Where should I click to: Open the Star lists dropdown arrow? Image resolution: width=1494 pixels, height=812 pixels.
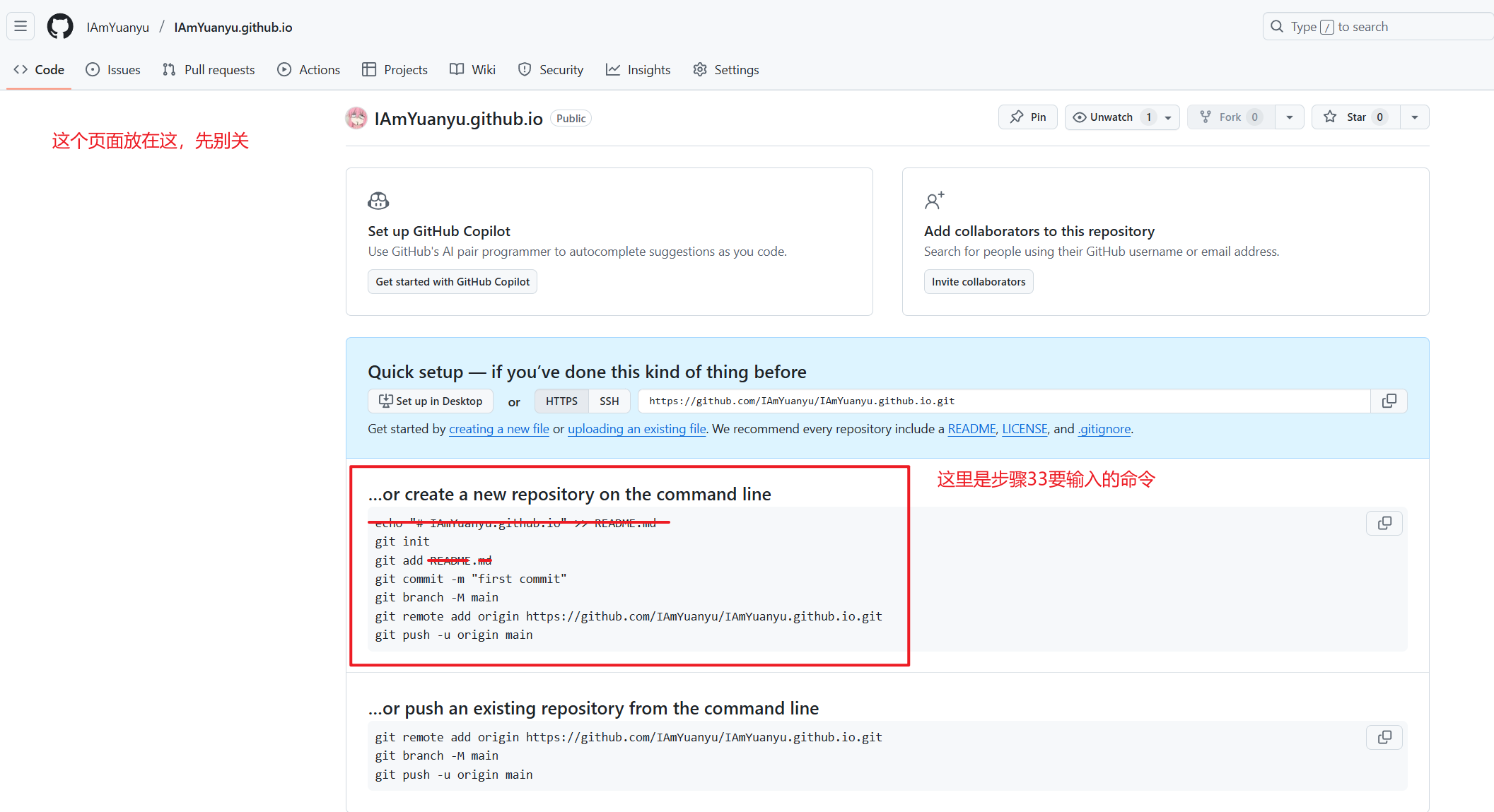tap(1414, 117)
